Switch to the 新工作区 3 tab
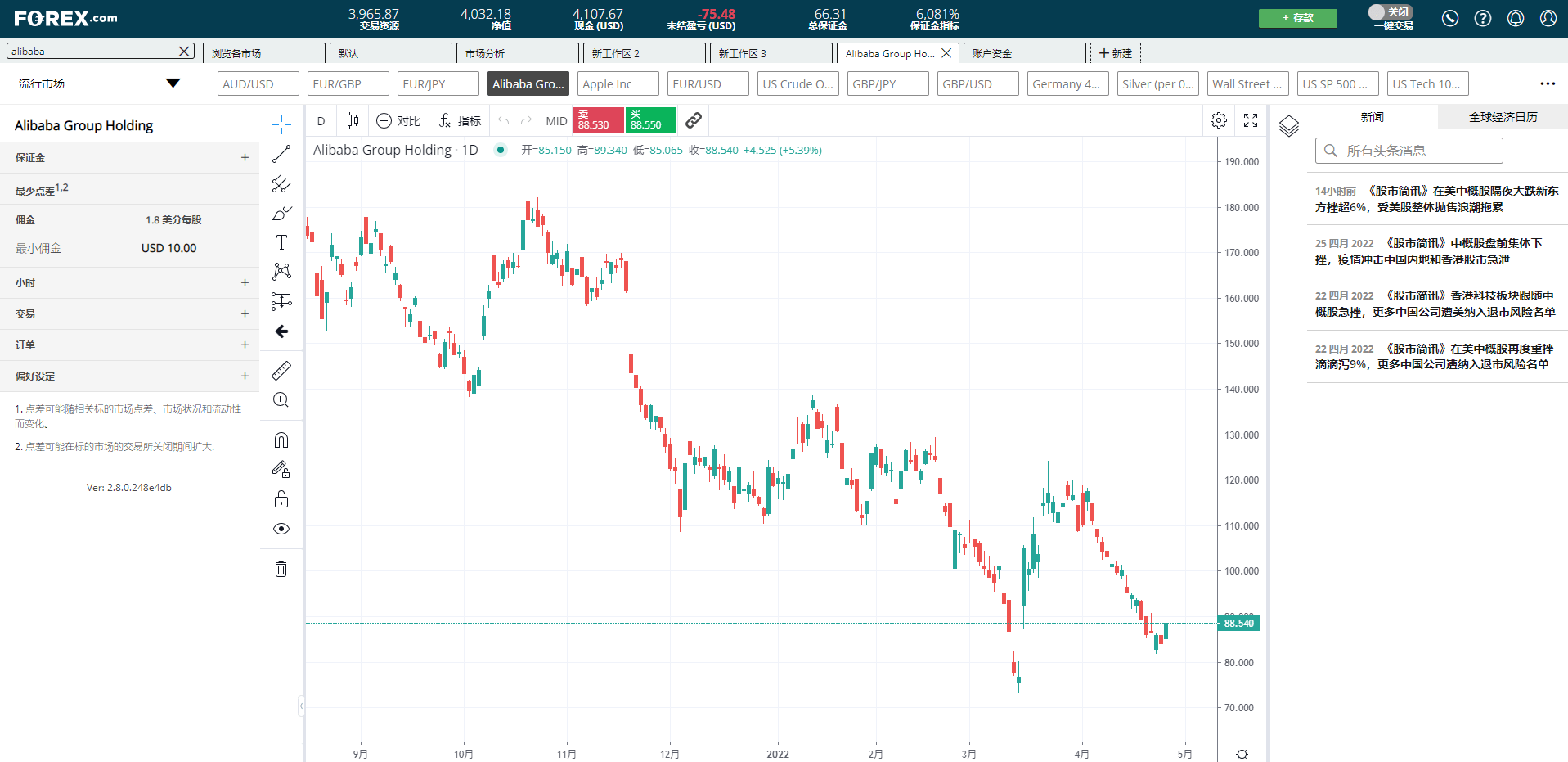 tap(771, 53)
